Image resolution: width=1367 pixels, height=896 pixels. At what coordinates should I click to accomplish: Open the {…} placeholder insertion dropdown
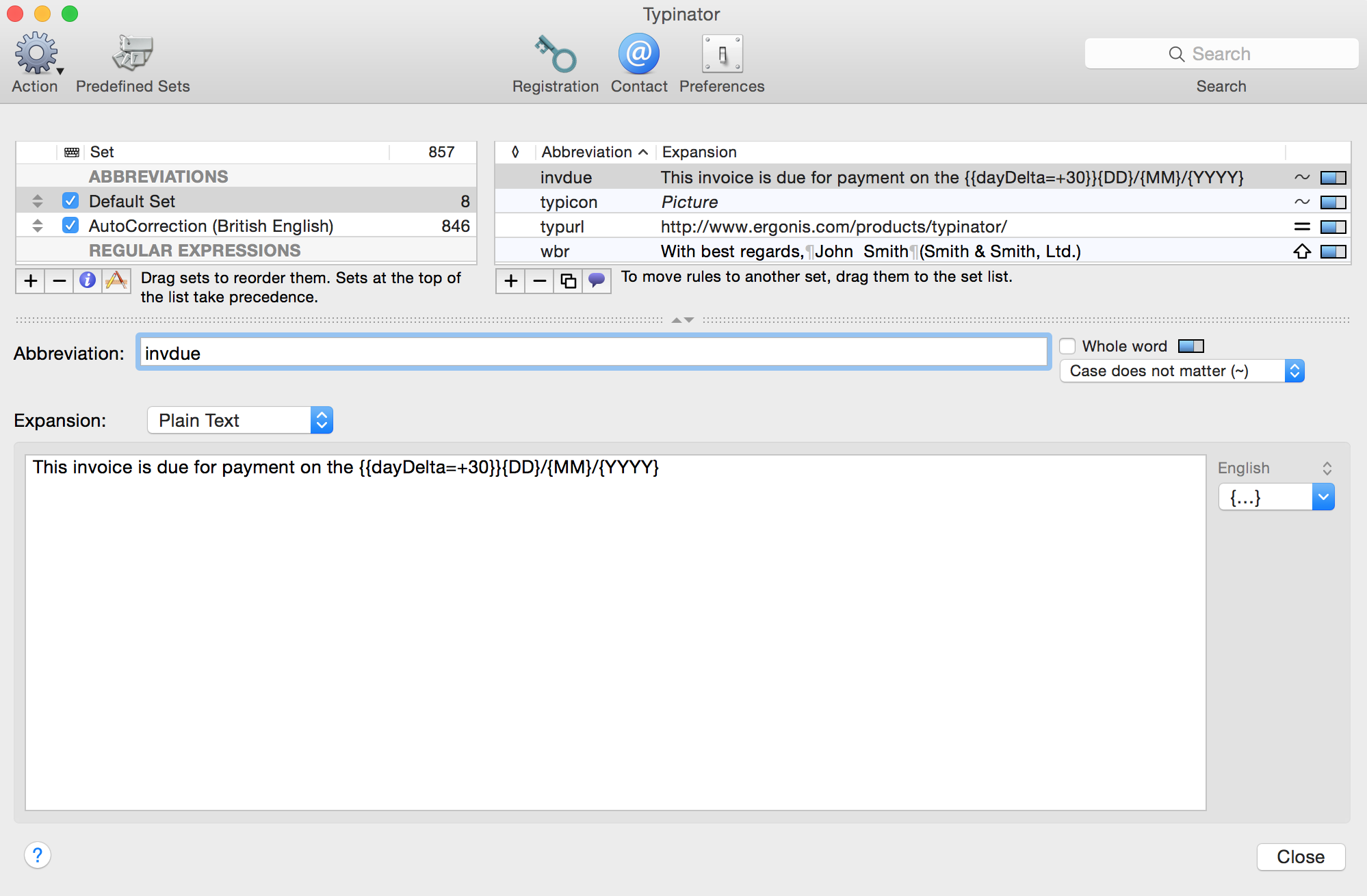click(1276, 497)
